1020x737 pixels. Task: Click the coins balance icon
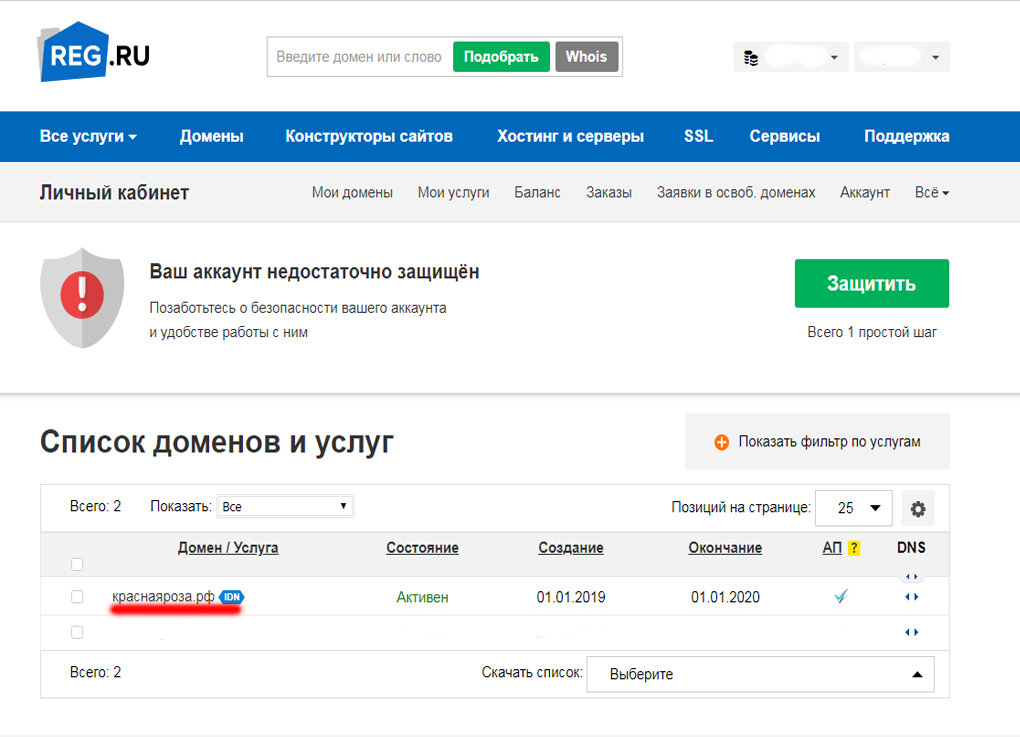click(751, 58)
